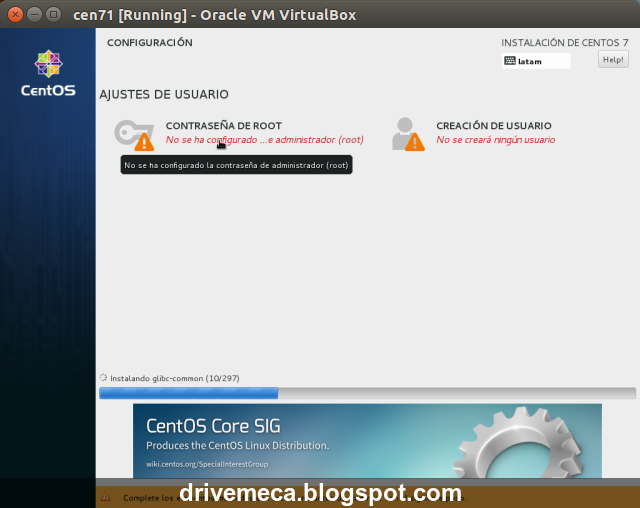Click the cen71 VirtualBox window title
Image resolution: width=640 pixels, height=508 pixels.
click(x=215, y=15)
